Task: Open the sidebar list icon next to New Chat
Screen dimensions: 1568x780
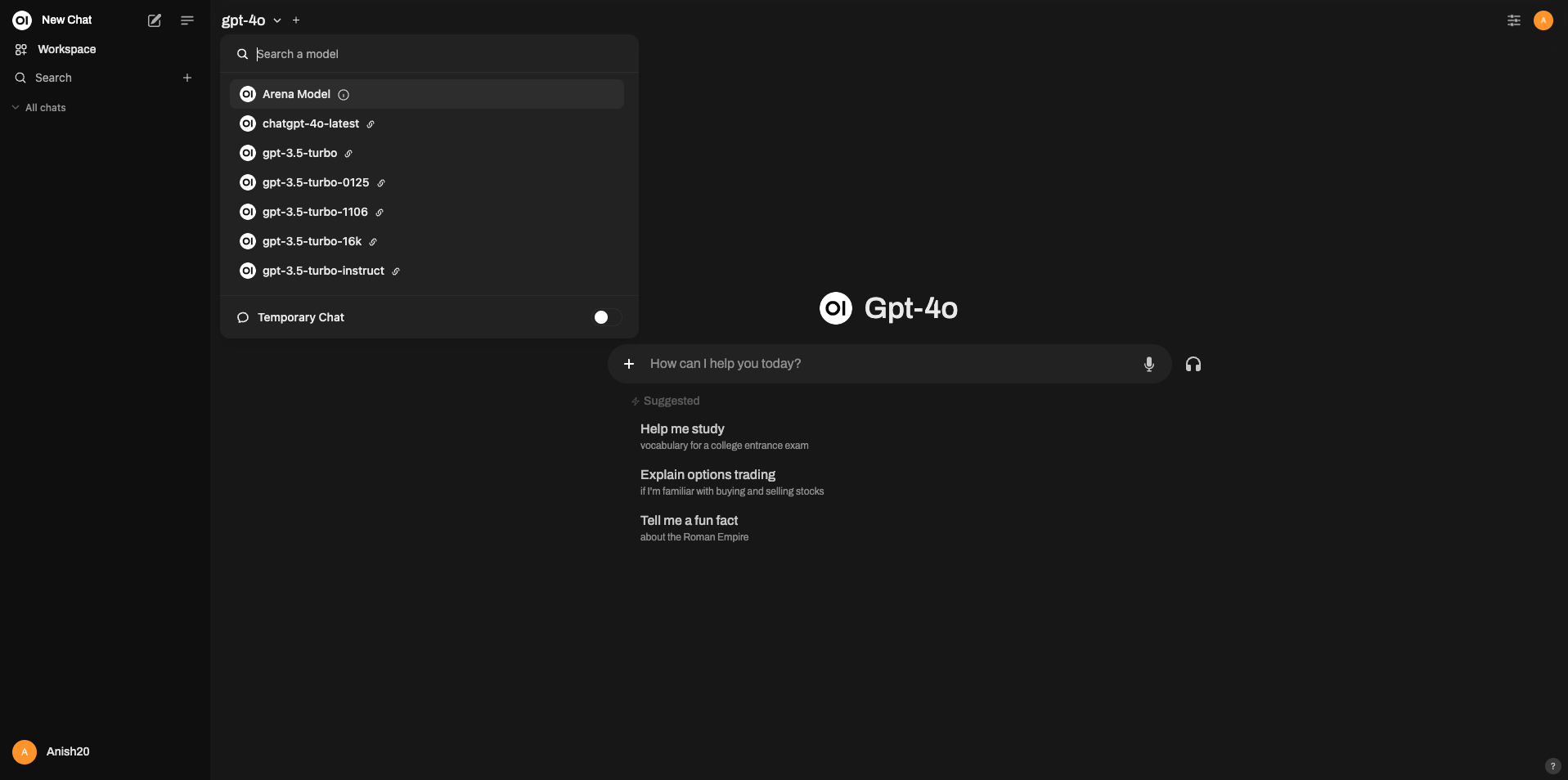Action: pyautogui.click(x=186, y=20)
